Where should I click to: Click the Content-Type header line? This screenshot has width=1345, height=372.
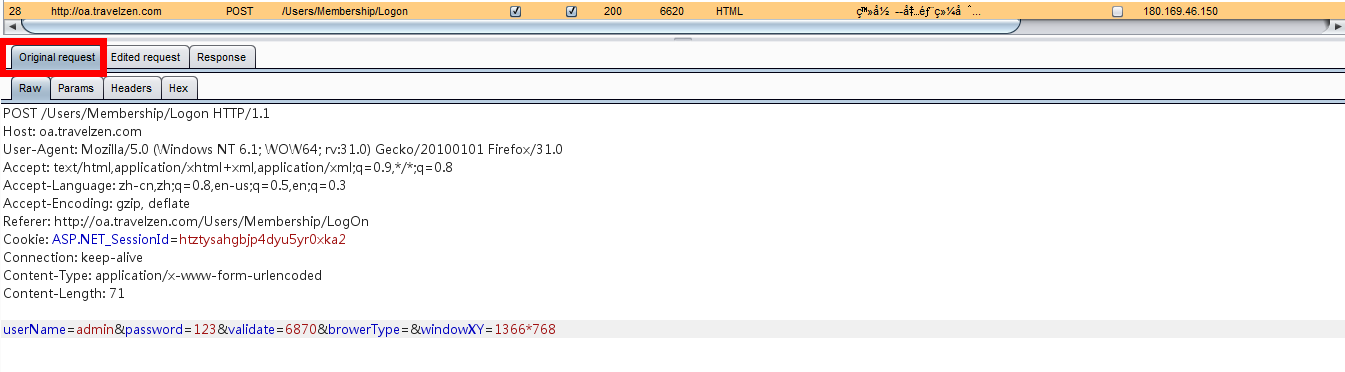(162, 275)
